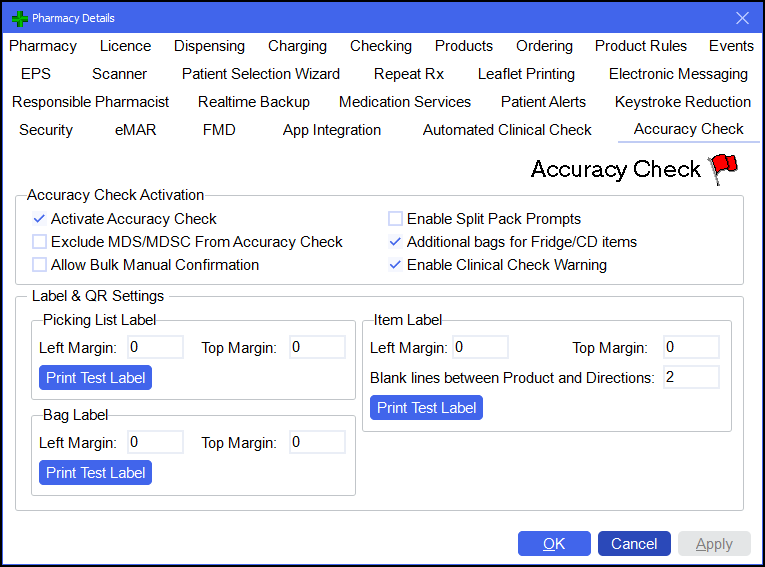Go to Automated Clinical Check tab
Viewport: 765px width, 567px height.
coord(507,130)
